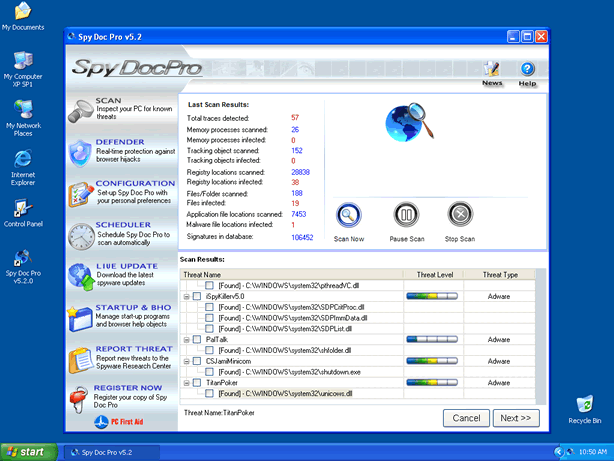
Task: Tick the PalTalk threat checkbox
Action: (197, 339)
